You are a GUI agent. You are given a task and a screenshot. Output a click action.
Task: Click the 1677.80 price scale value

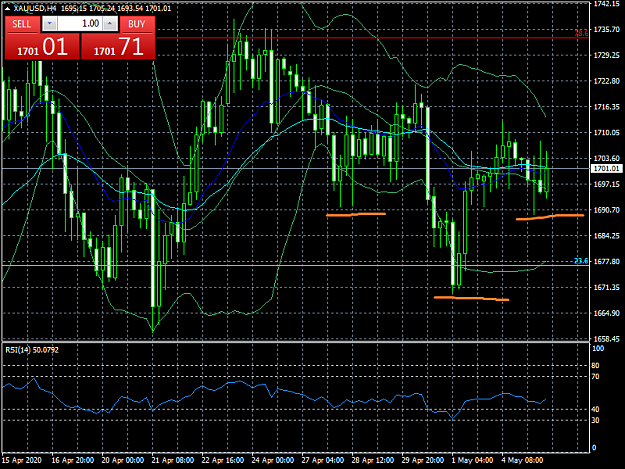[x=606, y=261]
